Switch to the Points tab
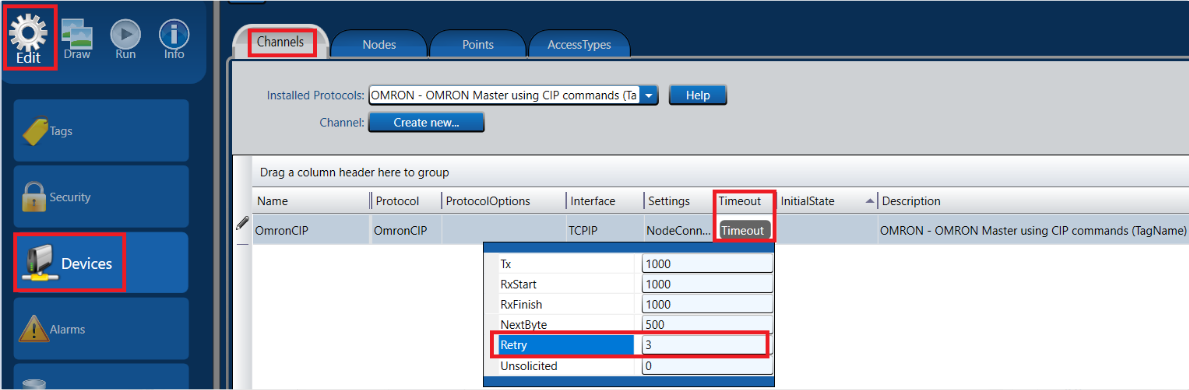 (478, 45)
